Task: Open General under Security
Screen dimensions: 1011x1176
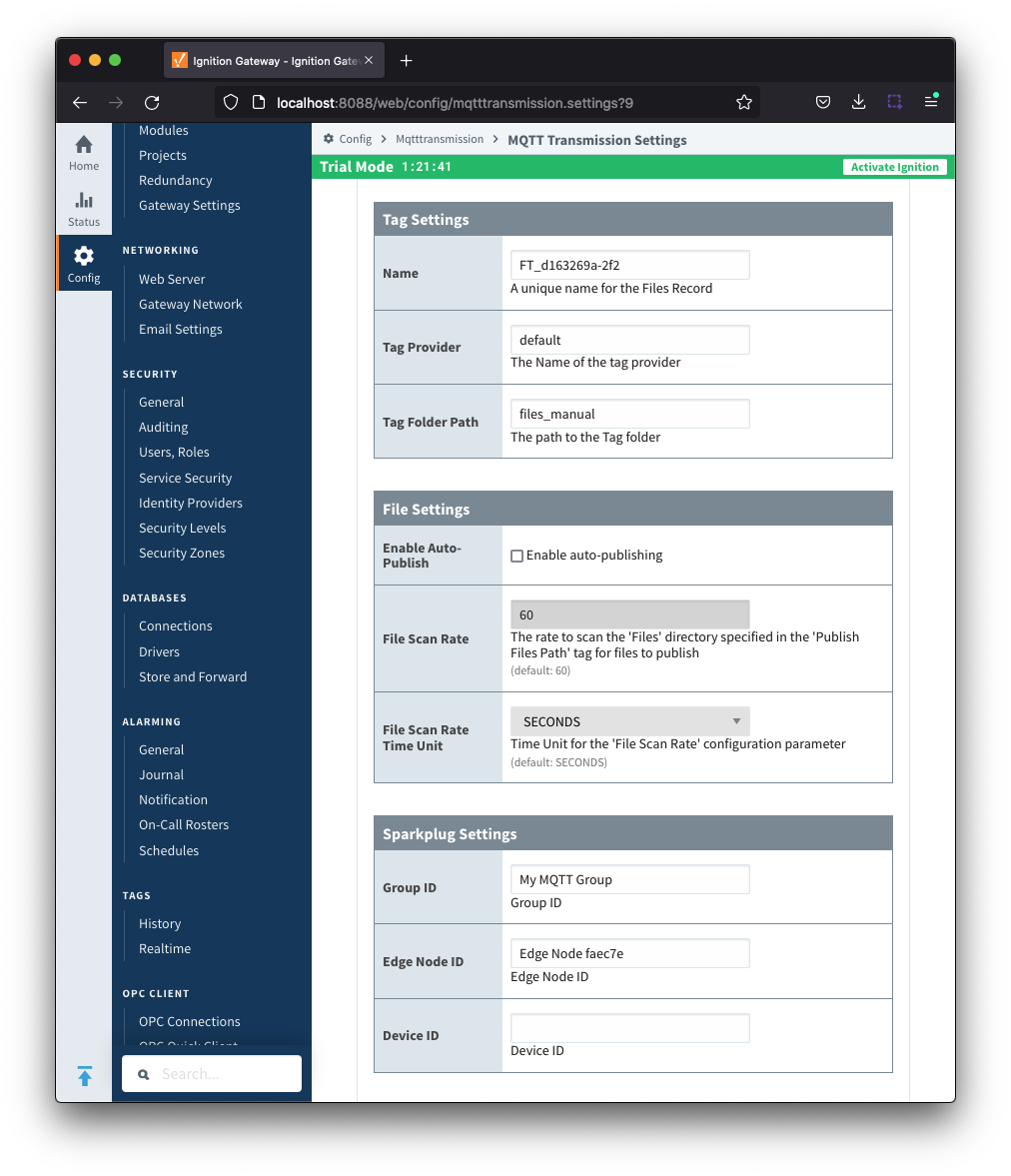Action: click(x=161, y=402)
